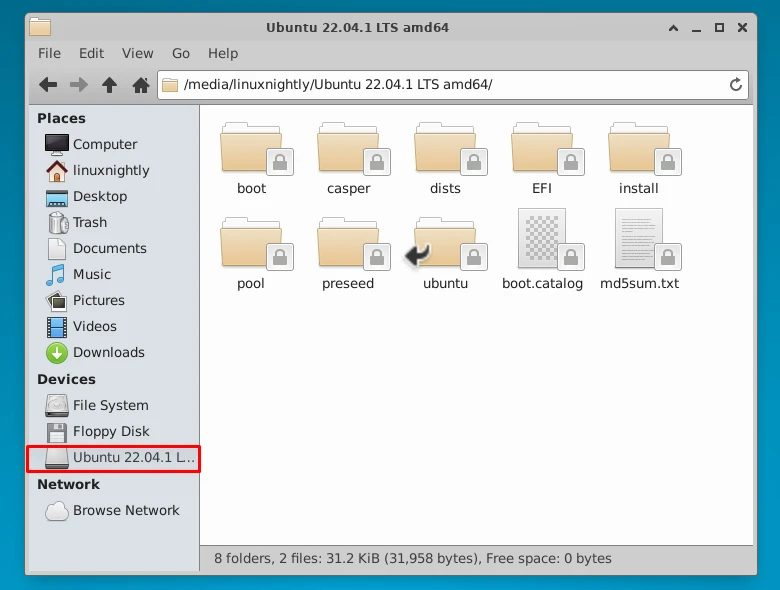This screenshot has height=590, width=780.
Task: Open Computer in the Places sidebar
Action: coord(114,144)
